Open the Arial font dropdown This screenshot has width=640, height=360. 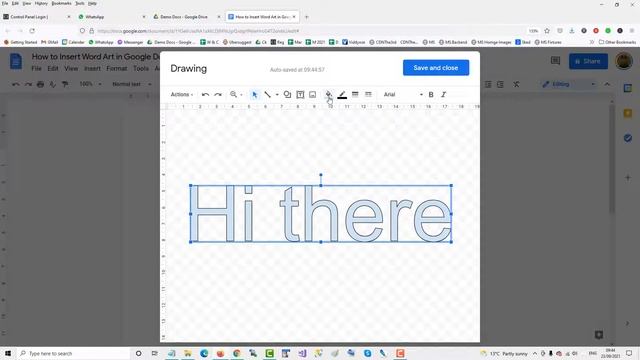403,94
